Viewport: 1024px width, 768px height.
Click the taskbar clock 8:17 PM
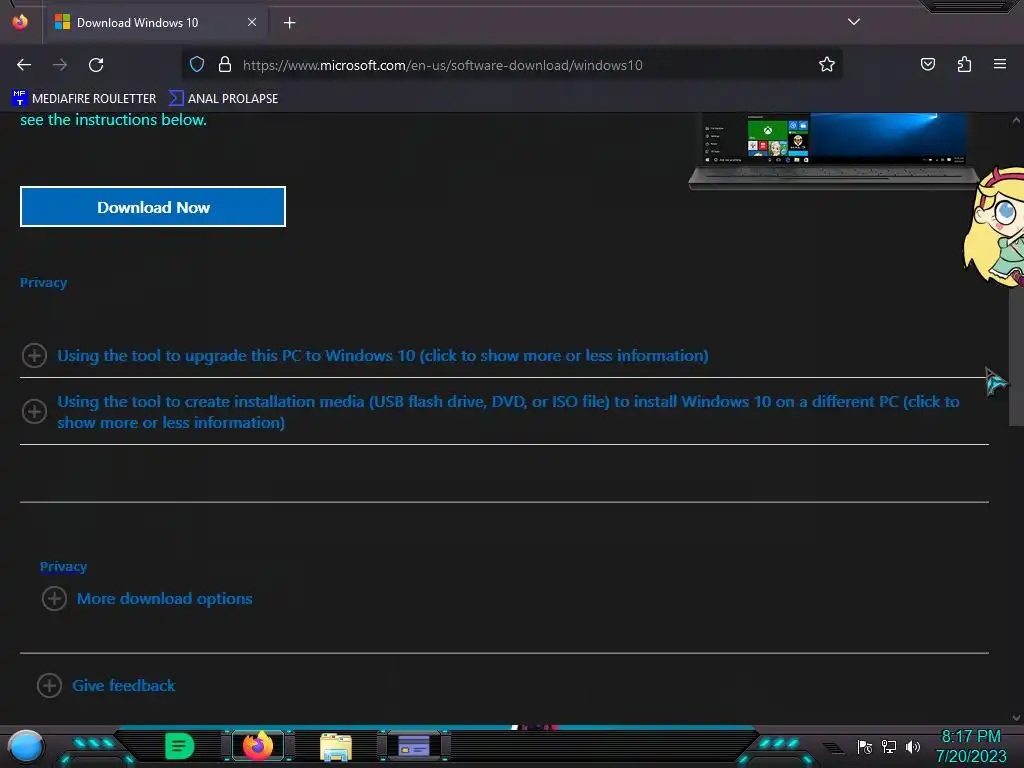[x=971, y=746]
